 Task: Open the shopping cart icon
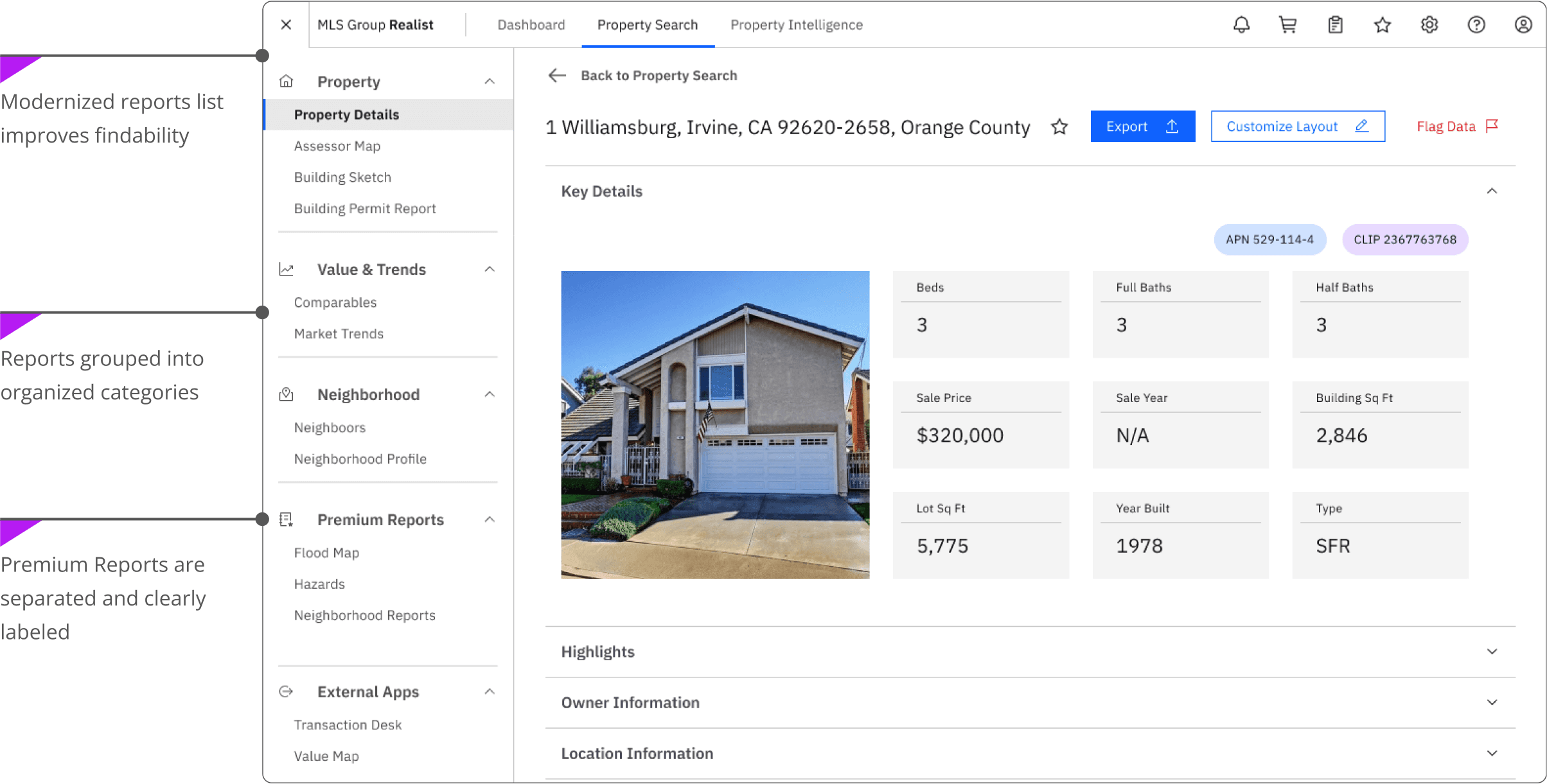(x=1287, y=24)
